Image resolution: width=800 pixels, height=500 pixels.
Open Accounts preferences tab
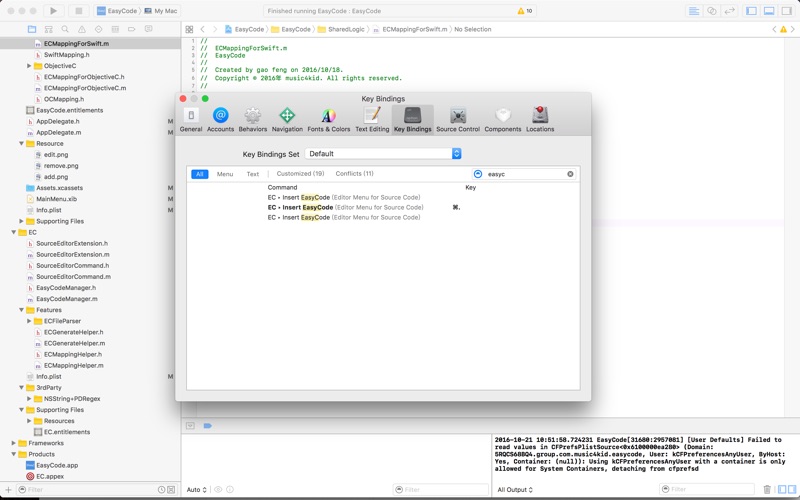click(220, 119)
